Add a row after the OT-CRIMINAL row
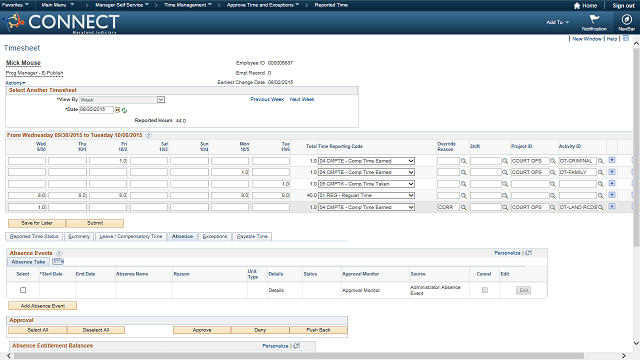This screenshot has height=360, width=640. pos(612,160)
